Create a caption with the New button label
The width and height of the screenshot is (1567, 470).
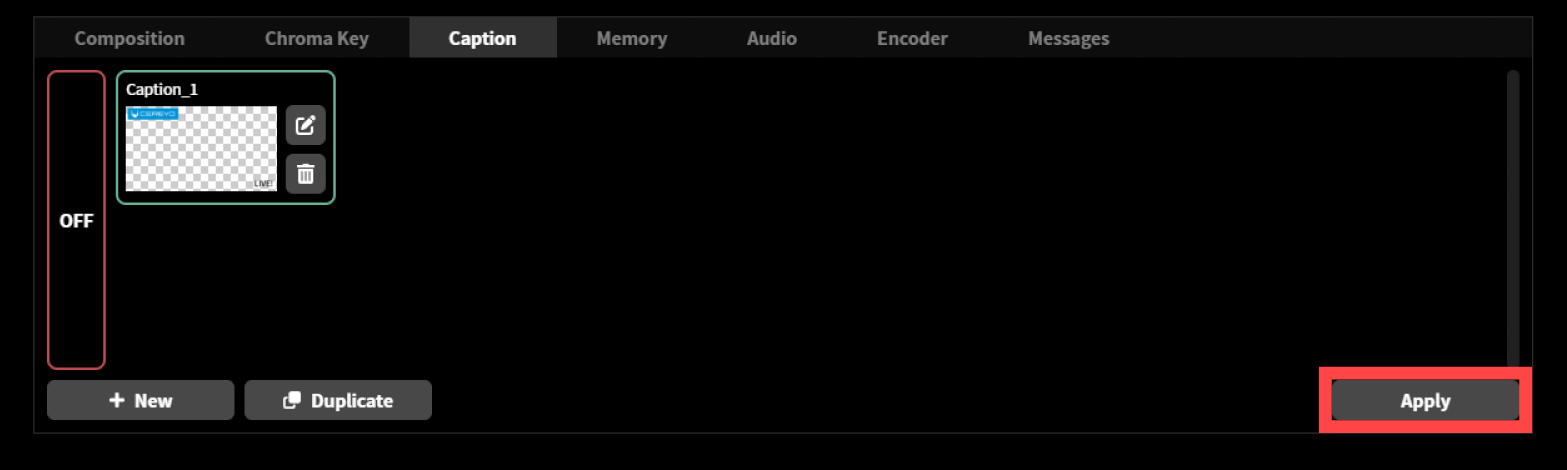point(154,401)
